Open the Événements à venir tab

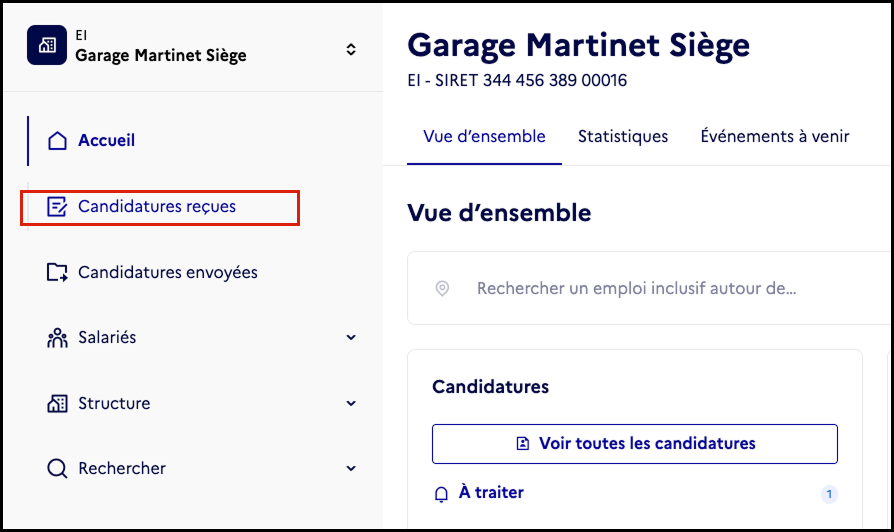click(775, 137)
